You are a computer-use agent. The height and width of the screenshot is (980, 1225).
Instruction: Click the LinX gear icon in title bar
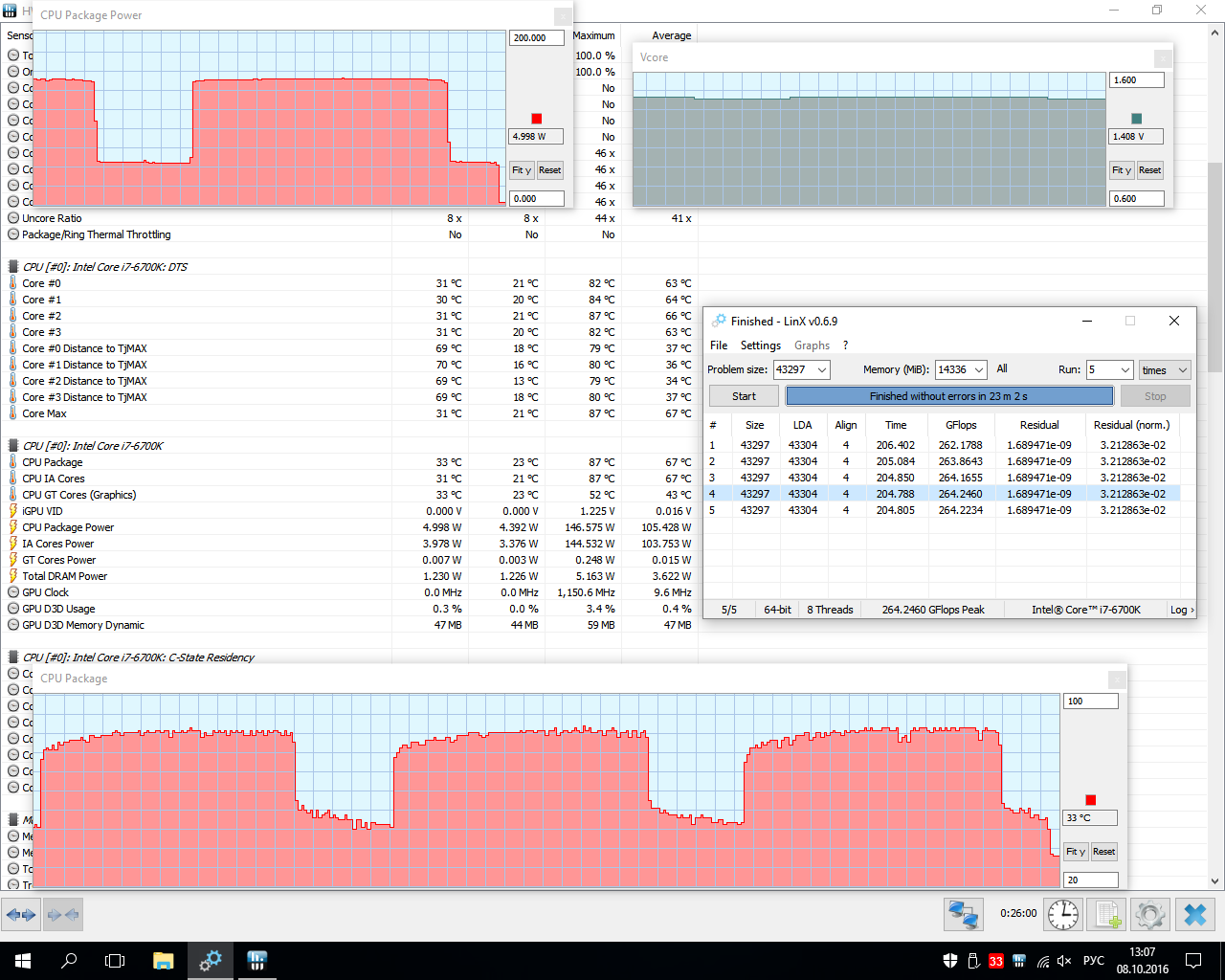point(719,321)
